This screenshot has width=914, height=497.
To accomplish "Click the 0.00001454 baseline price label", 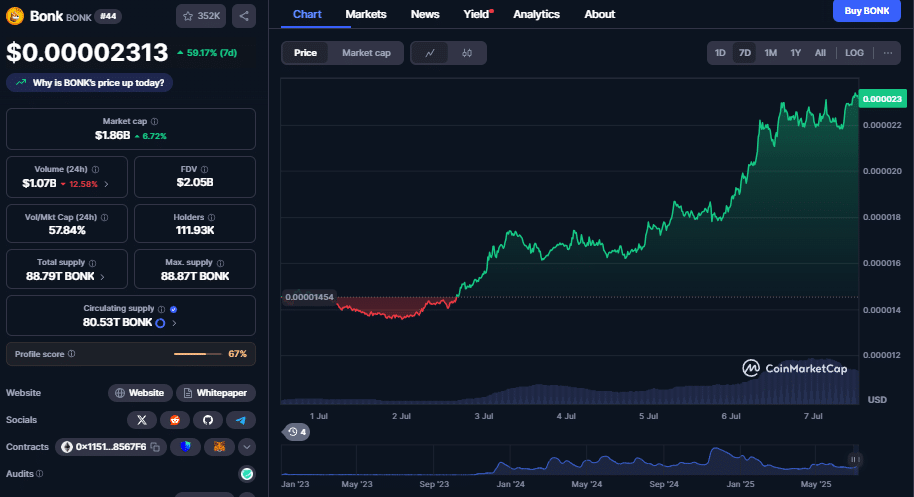I will pos(309,297).
